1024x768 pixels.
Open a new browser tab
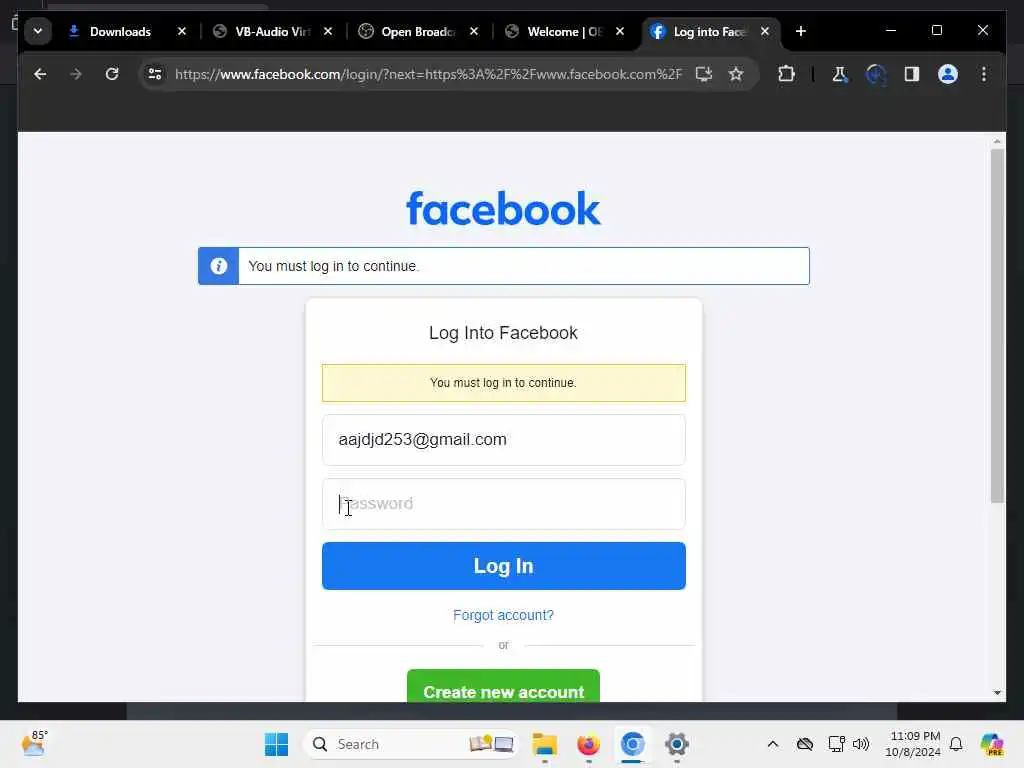pos(801,31)
